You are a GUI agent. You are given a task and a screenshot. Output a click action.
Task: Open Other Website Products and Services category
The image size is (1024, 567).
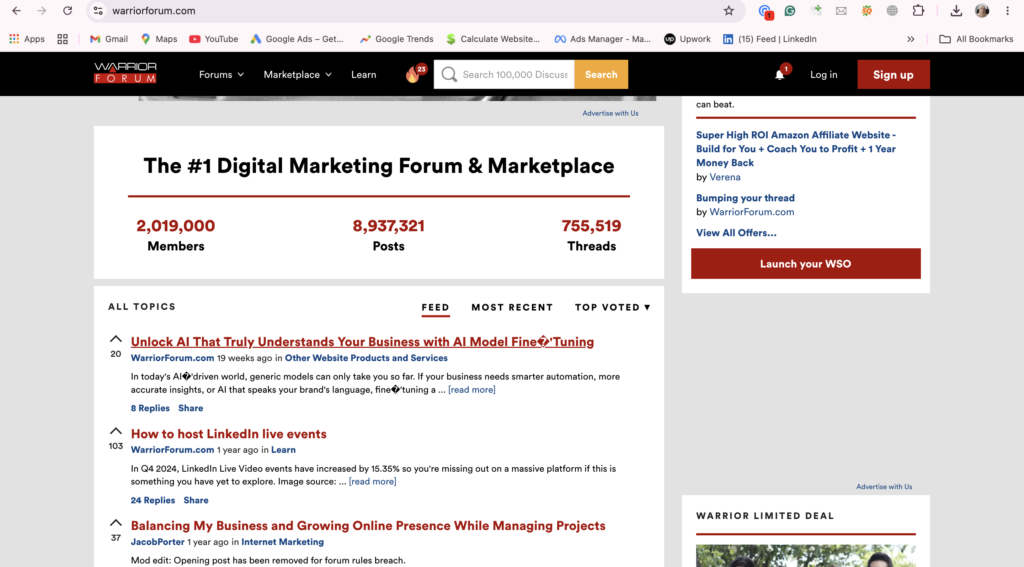pos(366,358)
